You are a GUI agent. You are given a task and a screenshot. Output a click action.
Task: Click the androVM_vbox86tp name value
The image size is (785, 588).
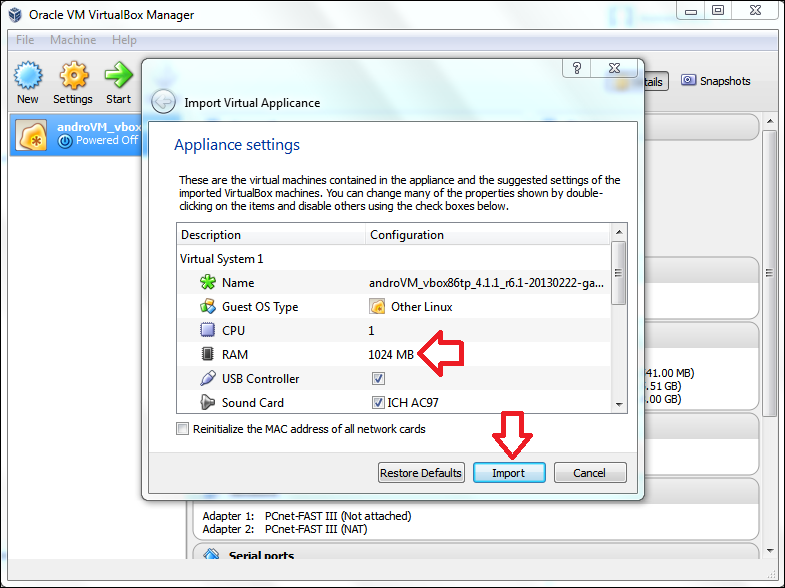click(486, 283)
